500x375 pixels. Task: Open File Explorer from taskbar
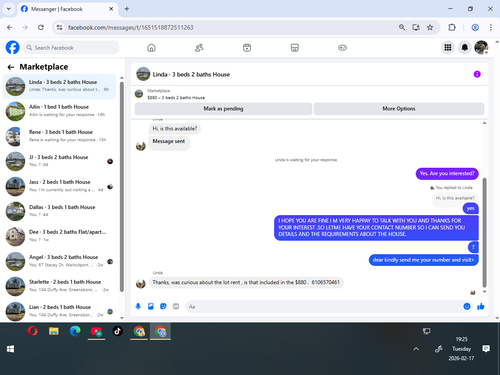point(54,331)
